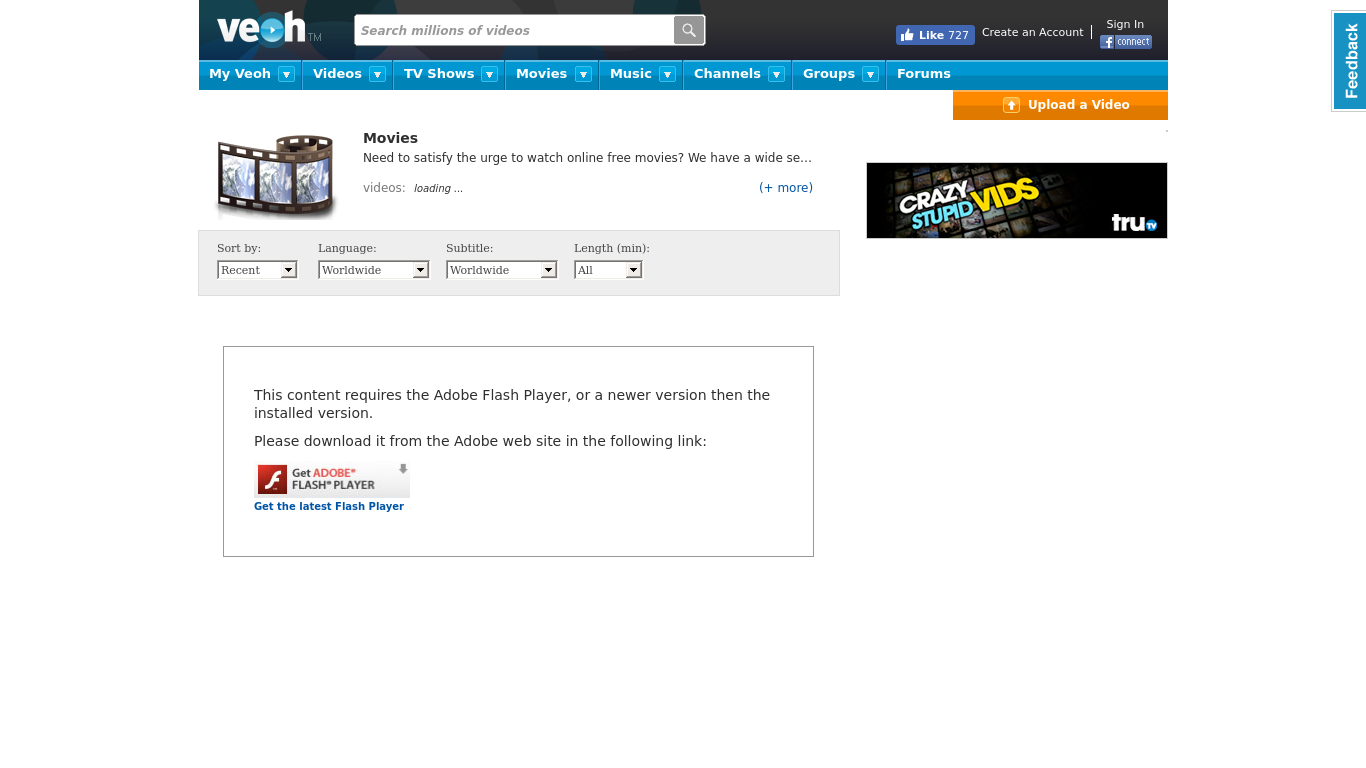The height and width of the screenshot is (768, 1366).
Task: Click the Sign In link
Action: 1125,24
